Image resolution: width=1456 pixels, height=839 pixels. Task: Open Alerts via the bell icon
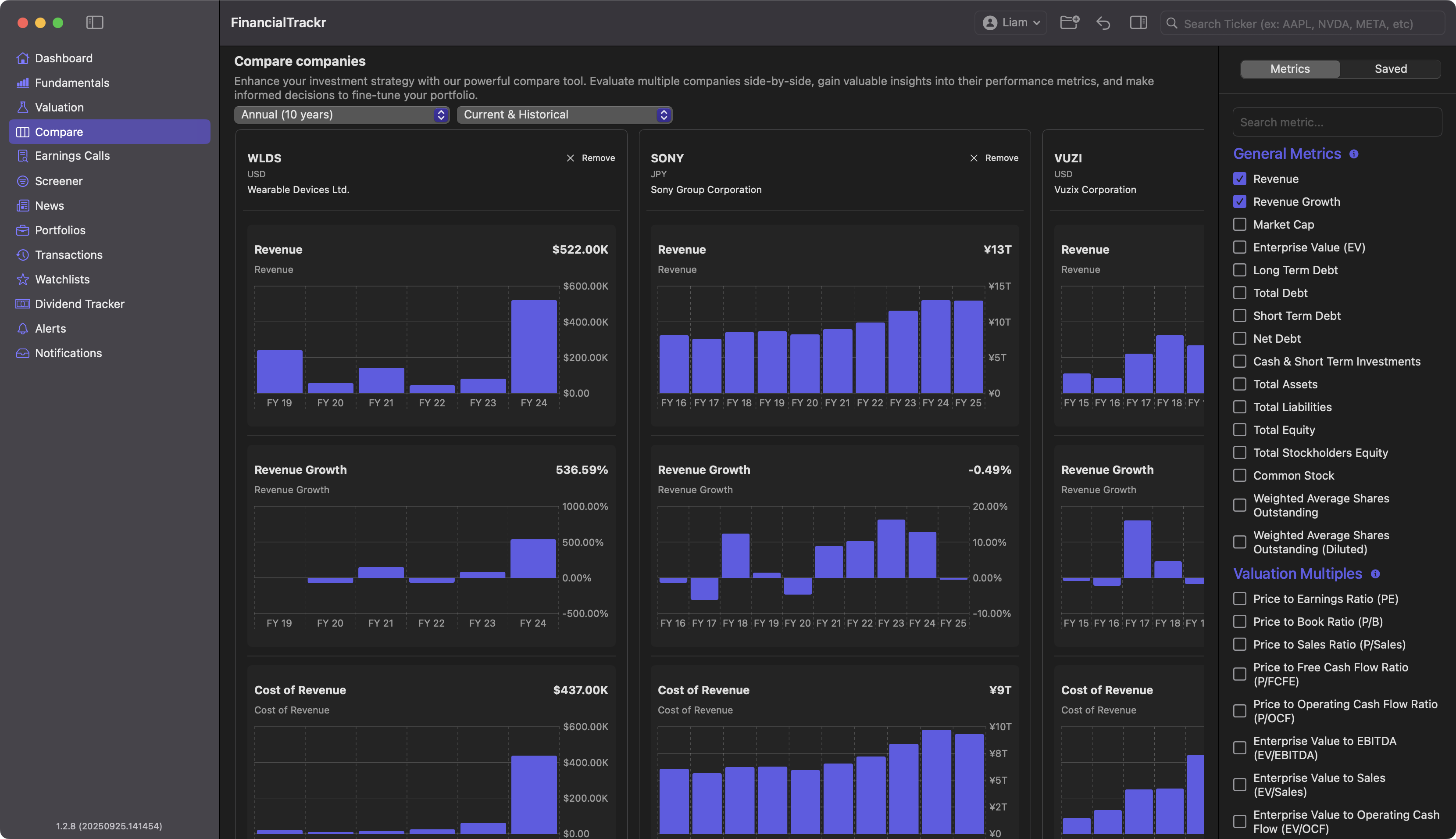pos(22,329)
